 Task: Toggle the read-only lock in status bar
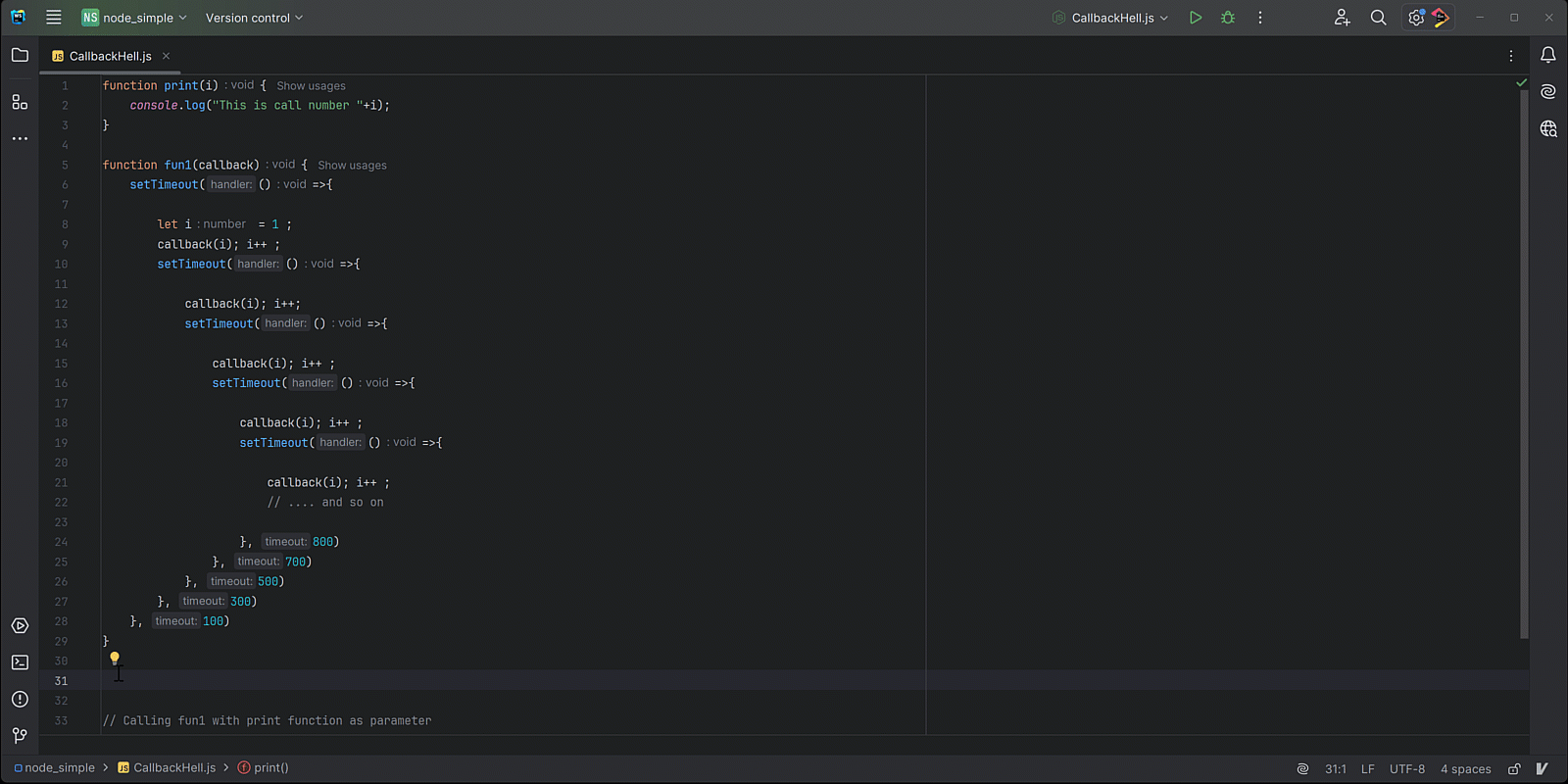[x=1514, y=769]
